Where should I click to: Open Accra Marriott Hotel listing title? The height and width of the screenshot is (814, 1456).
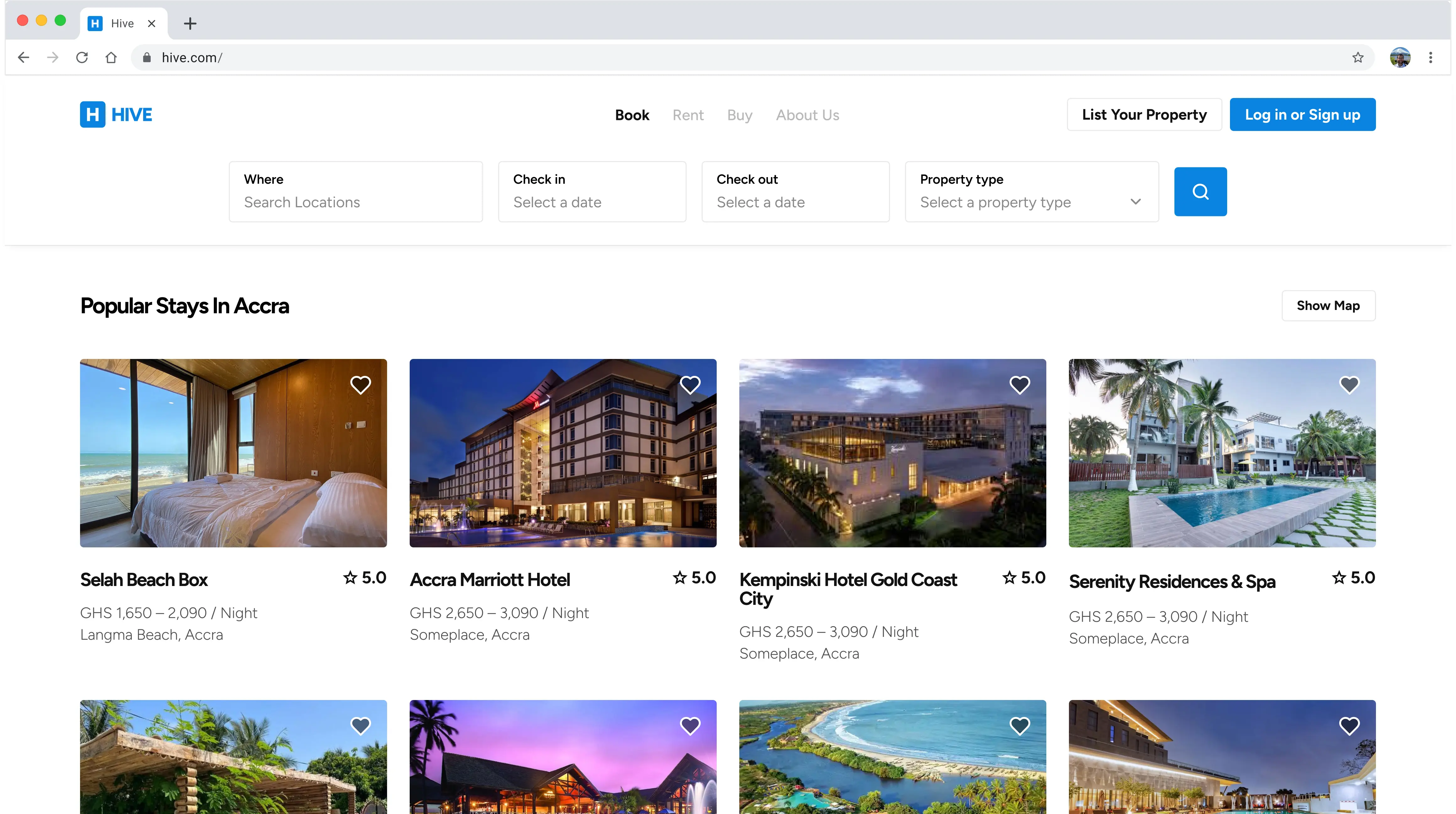tap(489, 580)
